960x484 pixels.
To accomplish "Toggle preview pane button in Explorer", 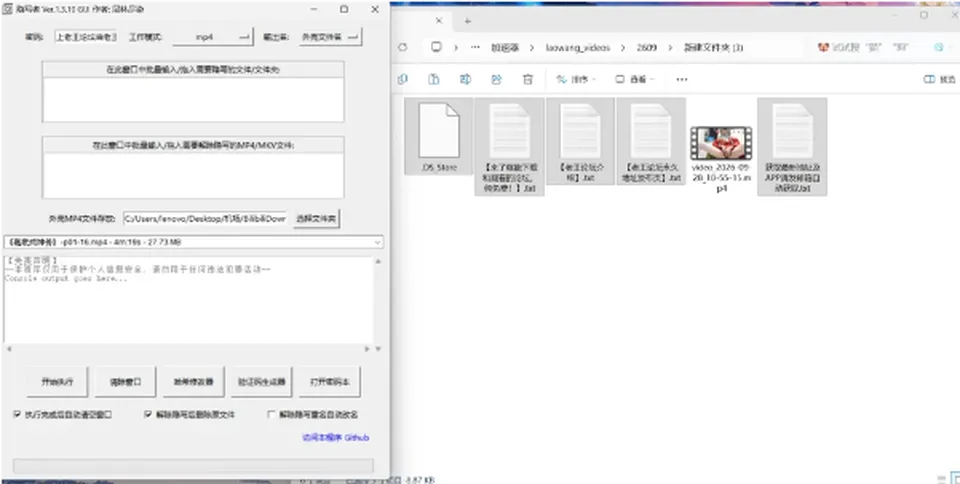I will [x=939, y=79].
